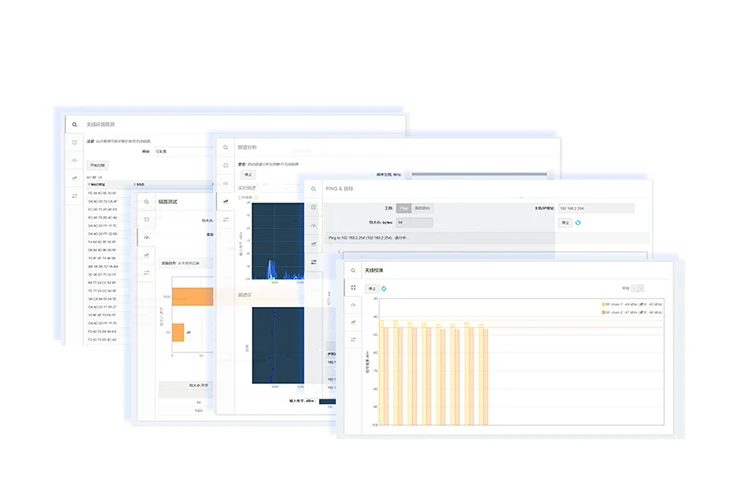Click right handle of frequency range slider
Screen dimensions: 750x497
550,175
